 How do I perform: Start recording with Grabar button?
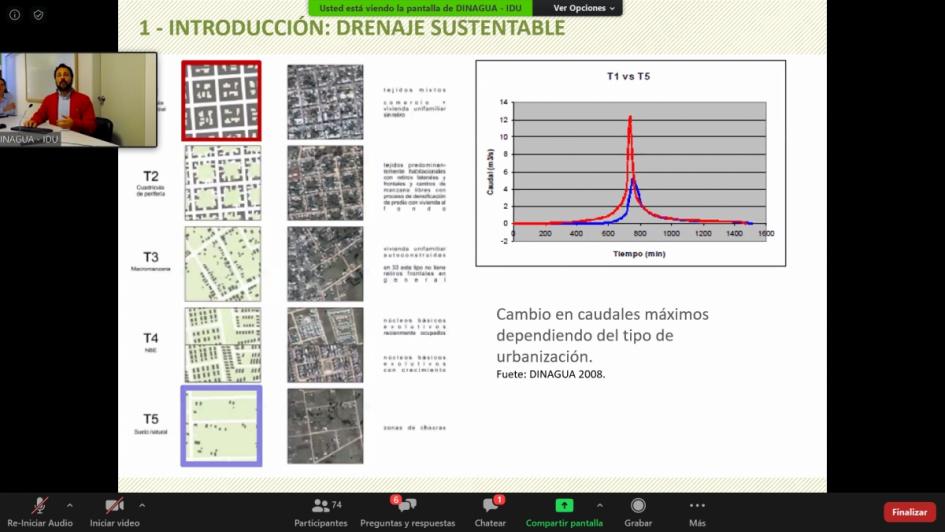pyautogui.click(x=638, y=512)
